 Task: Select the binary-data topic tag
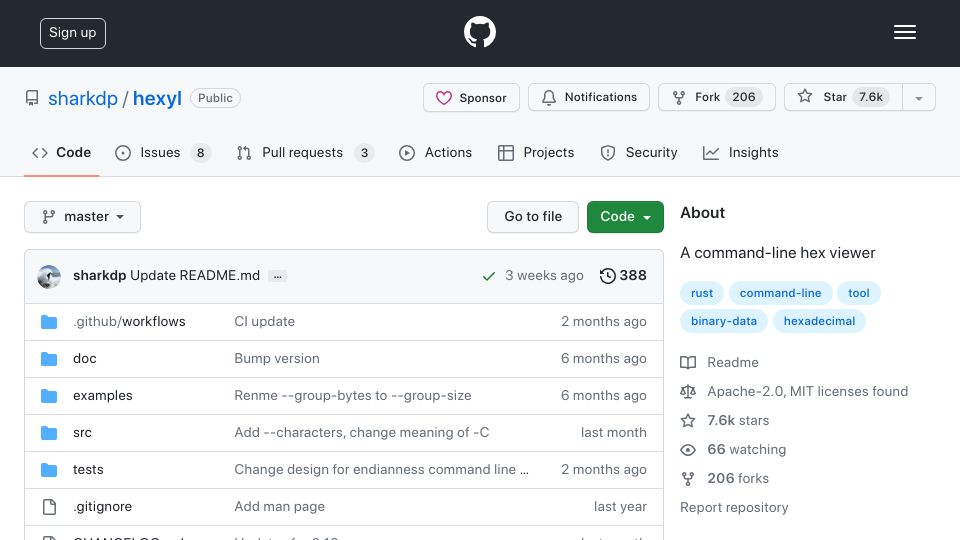pos(724,321)
